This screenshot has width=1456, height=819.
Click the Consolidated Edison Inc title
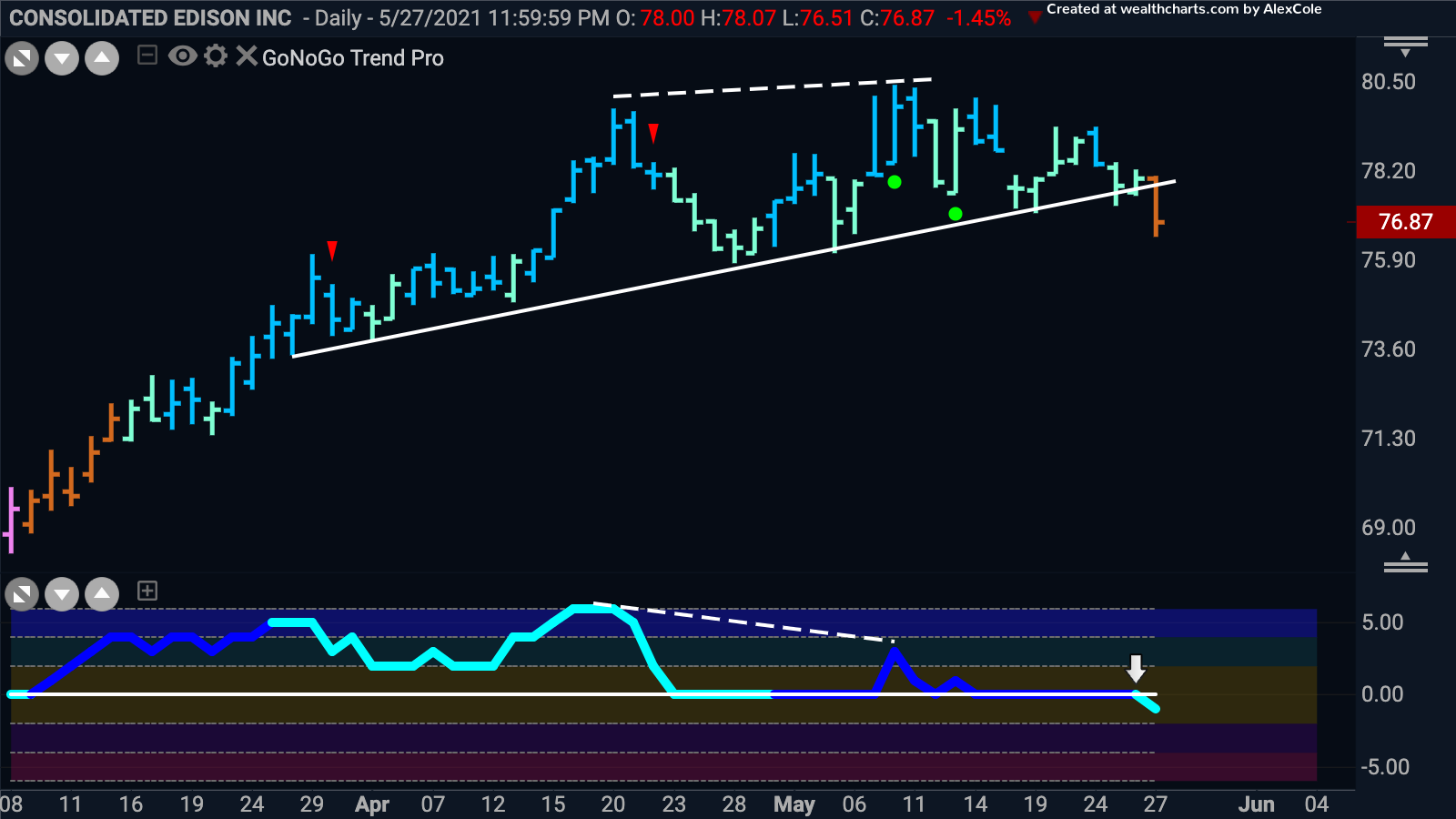150,18
